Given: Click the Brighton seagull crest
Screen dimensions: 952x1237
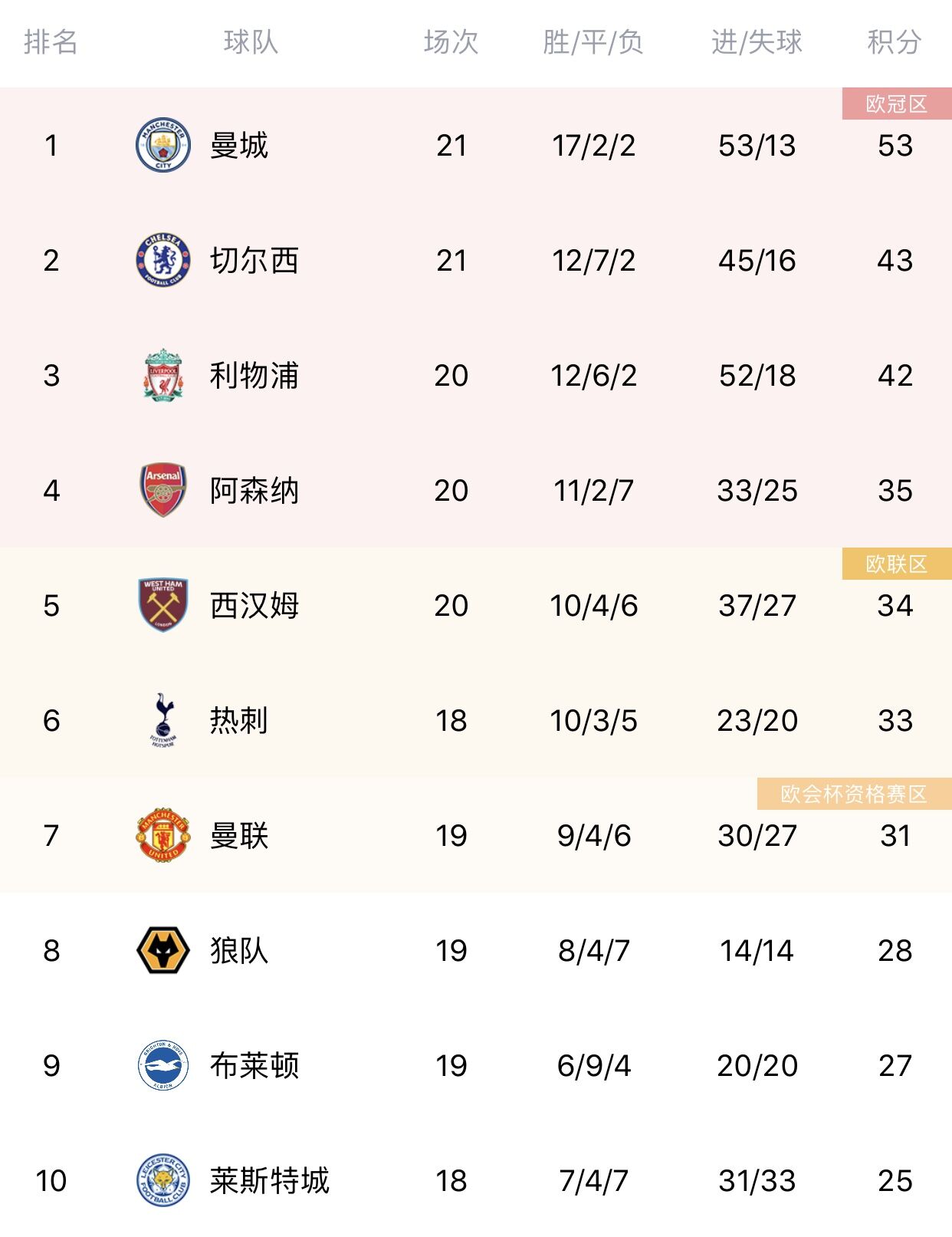Looking at the screenshot, I should click(x=163, y=1065).
